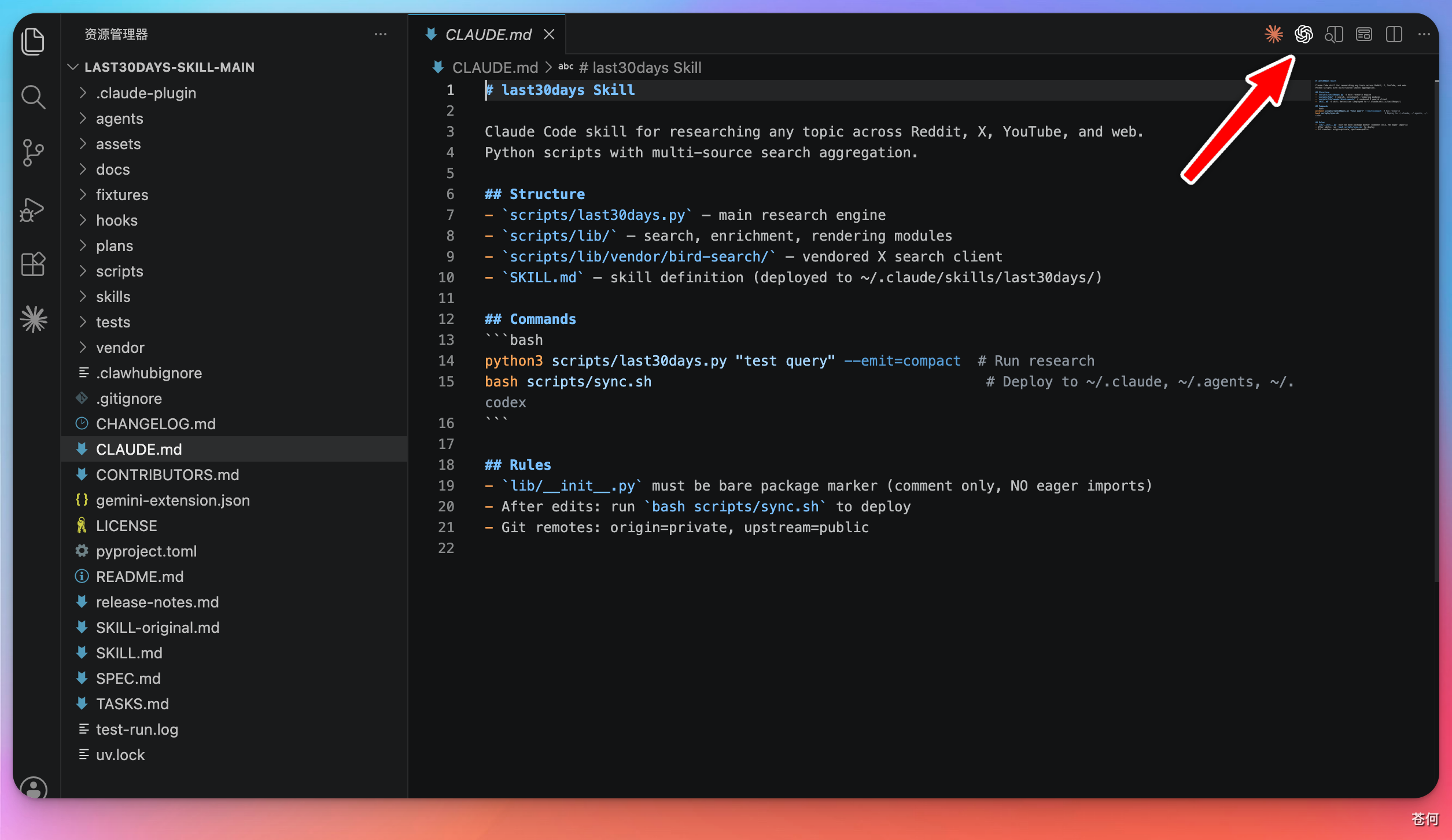The image size is (1452, 840).
Task: Click the 'Git remotes: origin=private' line
Action: (677, 528)
